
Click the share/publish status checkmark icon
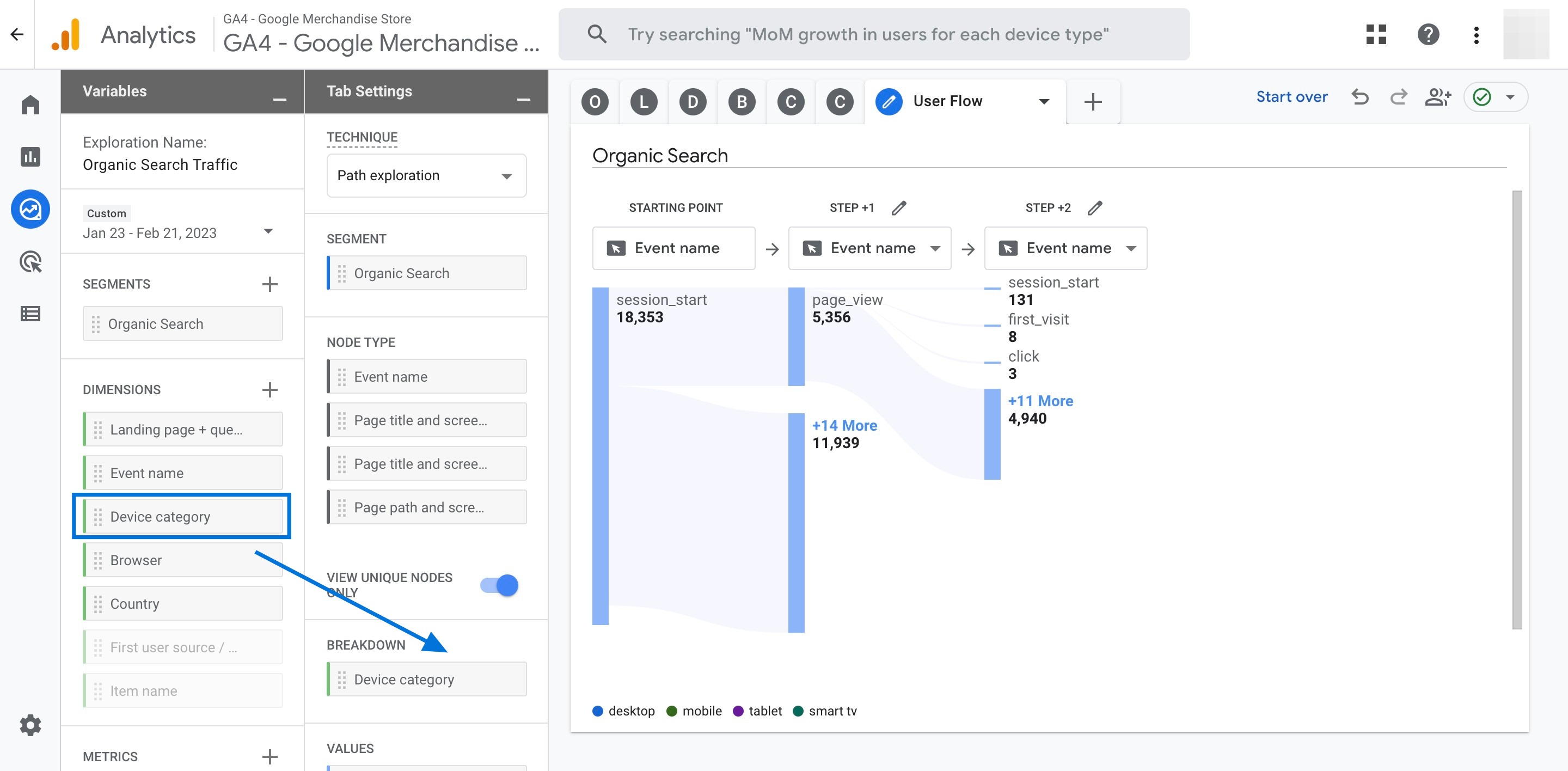point(1483,97)
